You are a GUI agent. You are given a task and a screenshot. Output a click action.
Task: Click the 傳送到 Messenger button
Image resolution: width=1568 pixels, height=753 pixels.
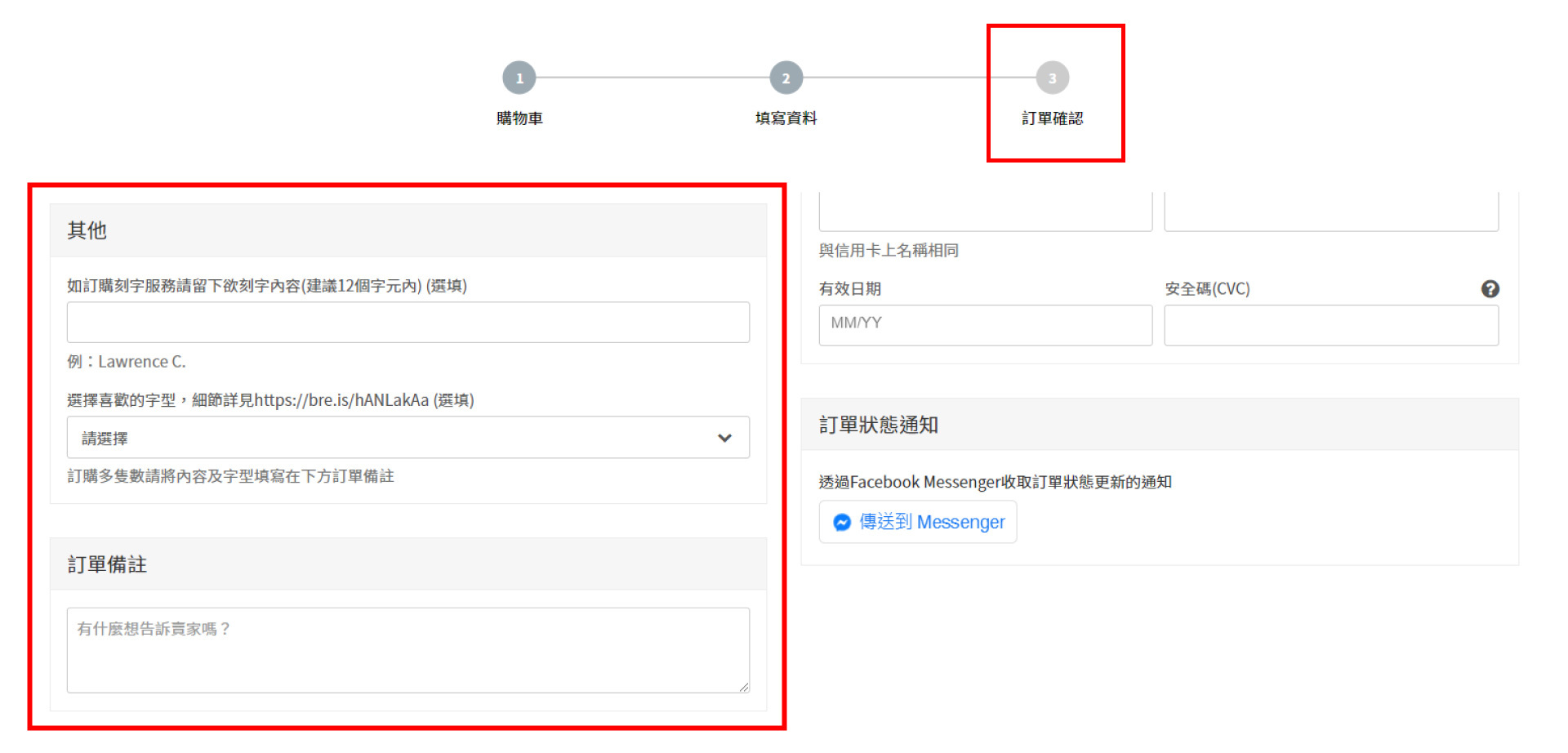click(918, 522)
